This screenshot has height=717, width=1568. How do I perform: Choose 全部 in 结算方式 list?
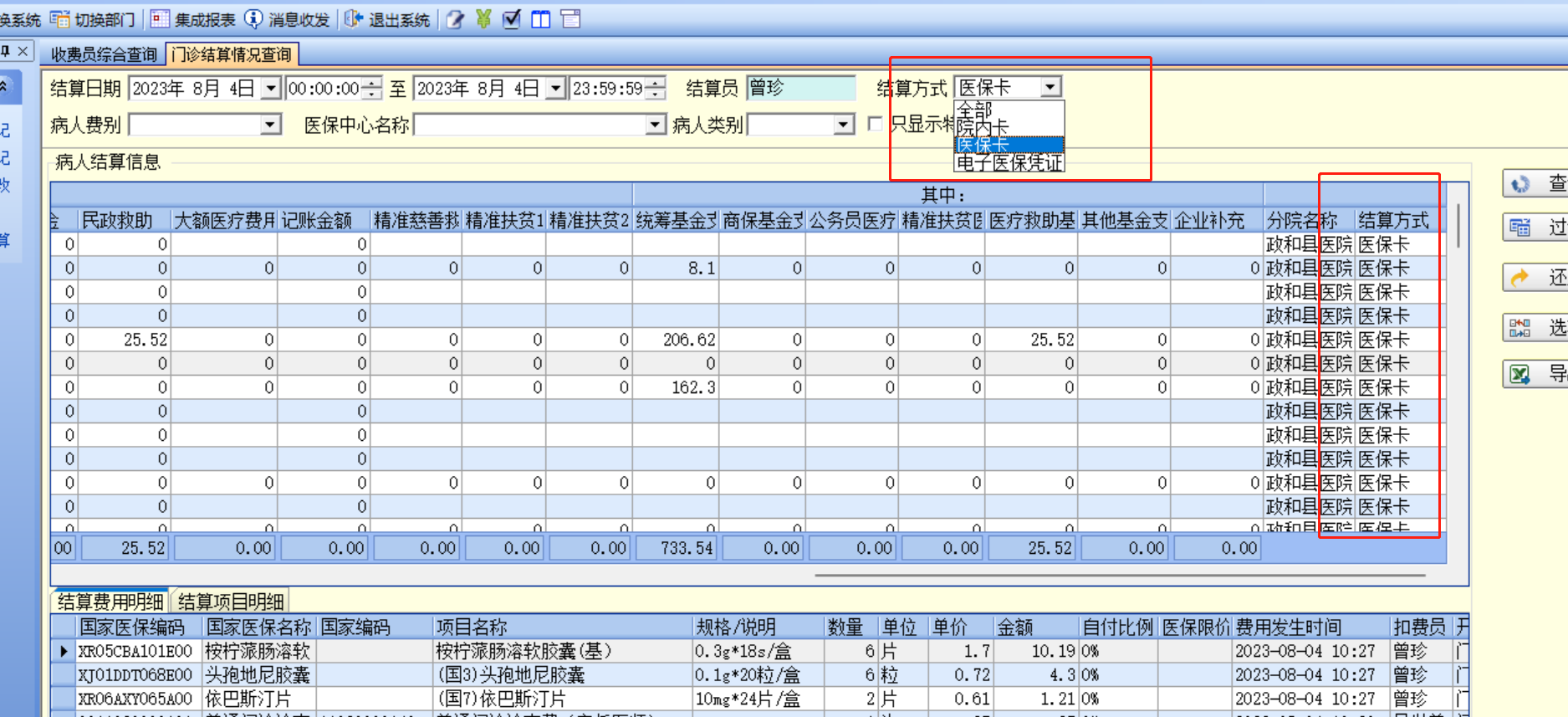(1009, 110)
